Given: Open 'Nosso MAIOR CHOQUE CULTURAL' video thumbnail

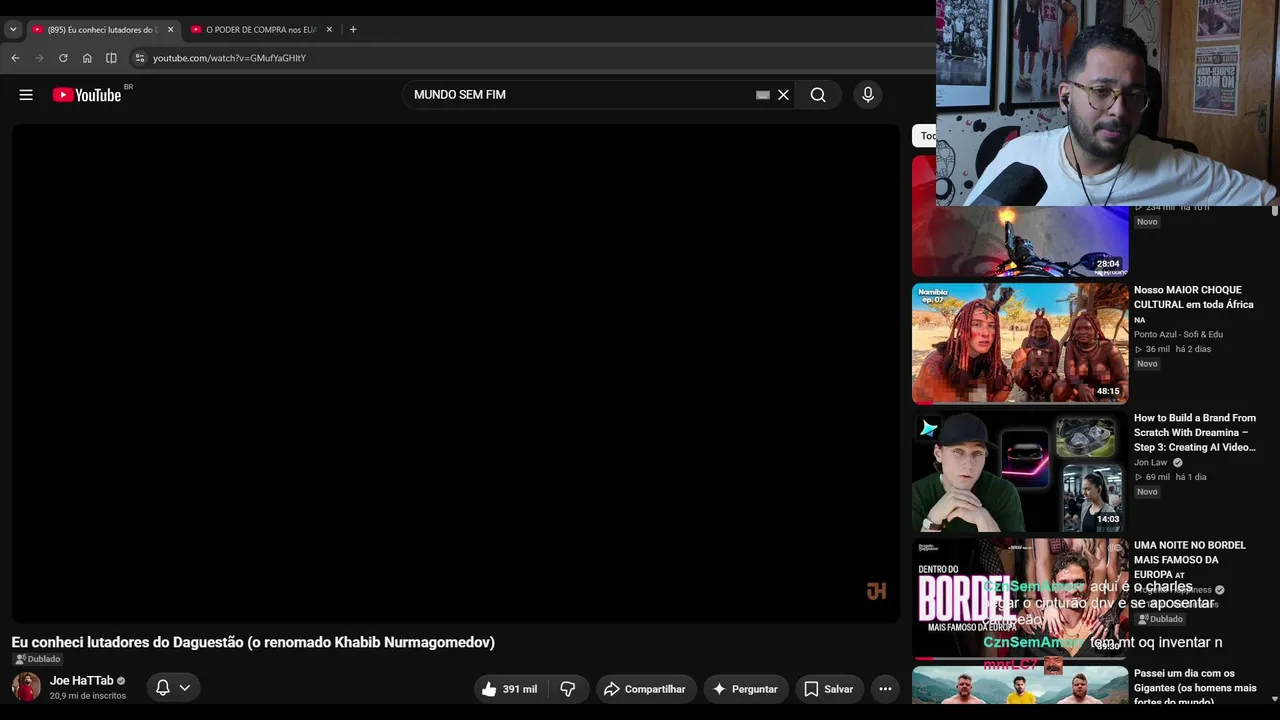Looking at the screenshot, I should click(x=1020, y=343).
